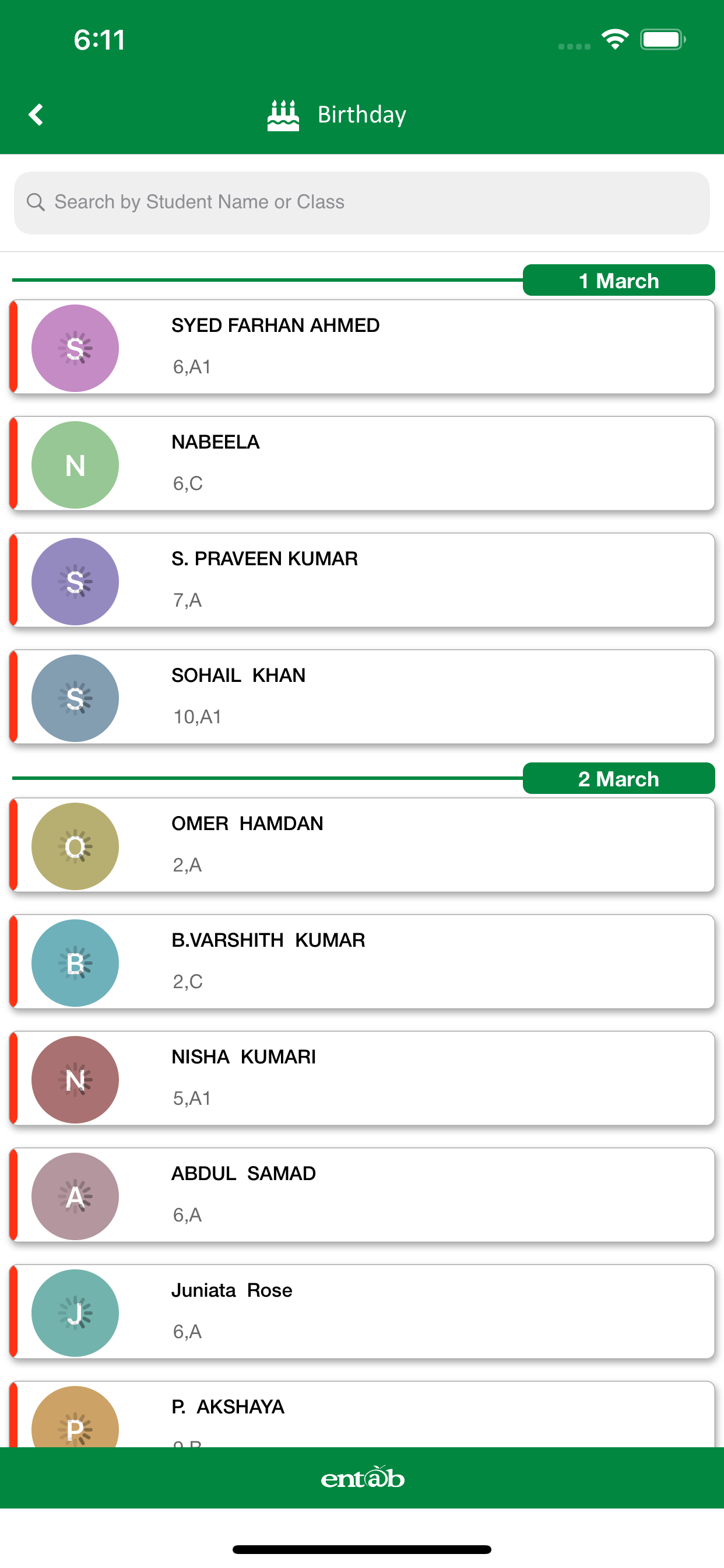Tap the Wi-Fi status icon
This screenshot has height=1568, width=724.
point(614,40)
